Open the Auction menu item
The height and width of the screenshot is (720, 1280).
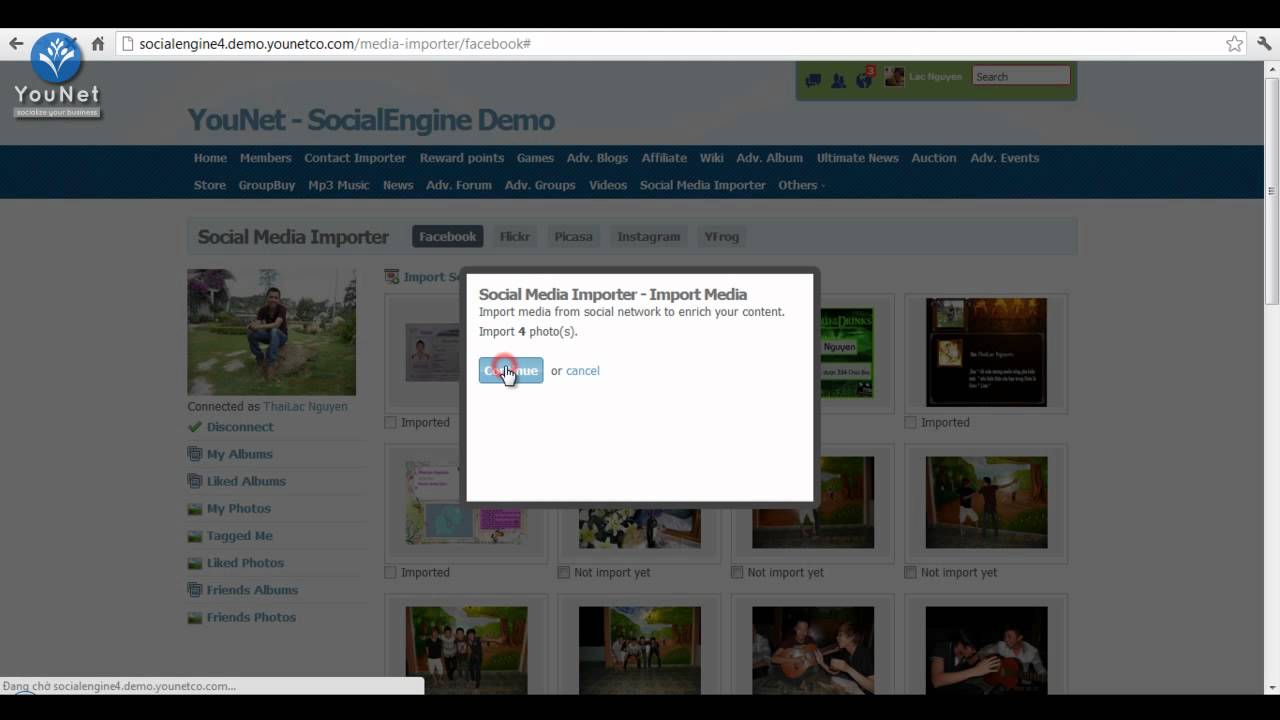[934, 158]
